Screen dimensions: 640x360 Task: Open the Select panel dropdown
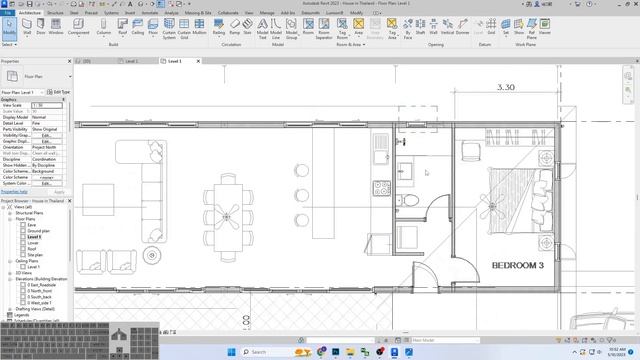(x=9, y=44)
